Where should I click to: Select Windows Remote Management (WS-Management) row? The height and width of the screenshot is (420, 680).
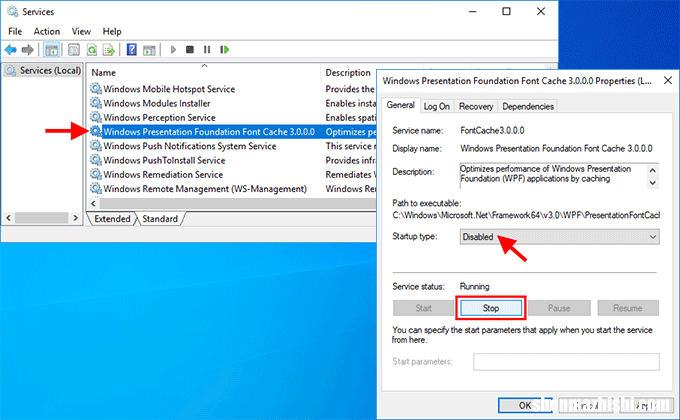click(233, 189)
